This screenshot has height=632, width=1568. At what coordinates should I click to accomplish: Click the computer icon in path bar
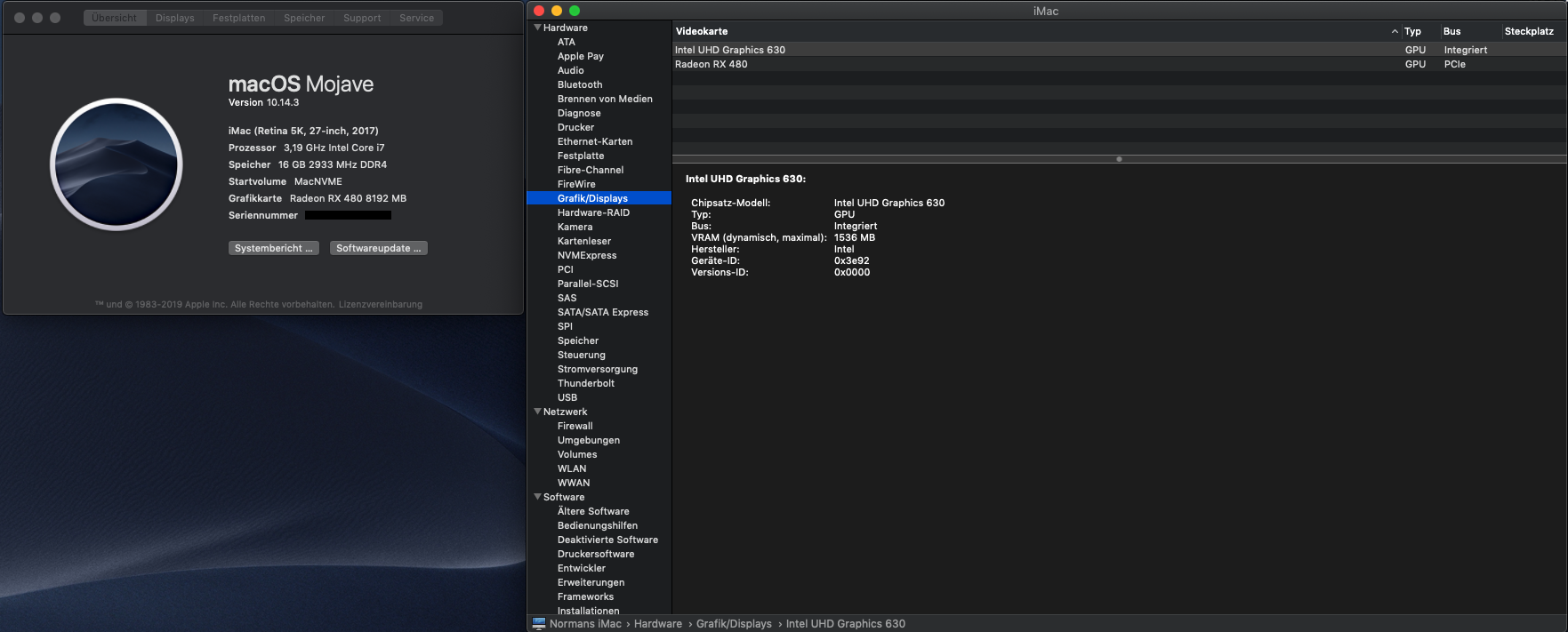coord(539,624)
